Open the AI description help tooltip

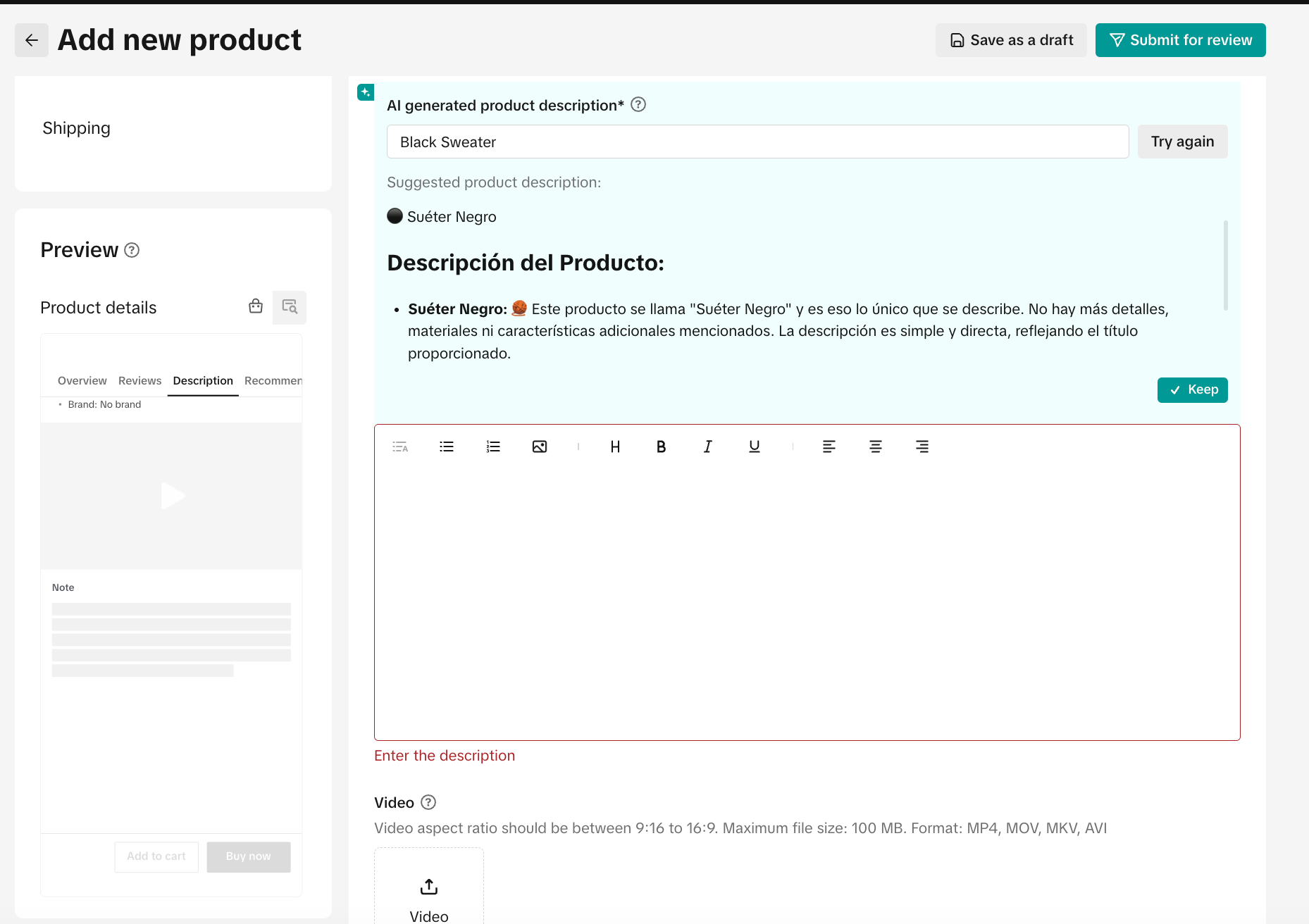(638, 105)
